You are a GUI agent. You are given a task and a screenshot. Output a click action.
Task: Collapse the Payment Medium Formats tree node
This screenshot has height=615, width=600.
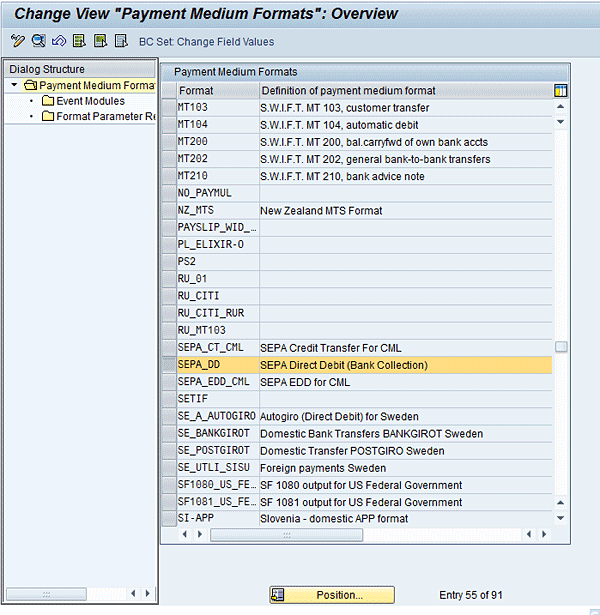(14, 86)
